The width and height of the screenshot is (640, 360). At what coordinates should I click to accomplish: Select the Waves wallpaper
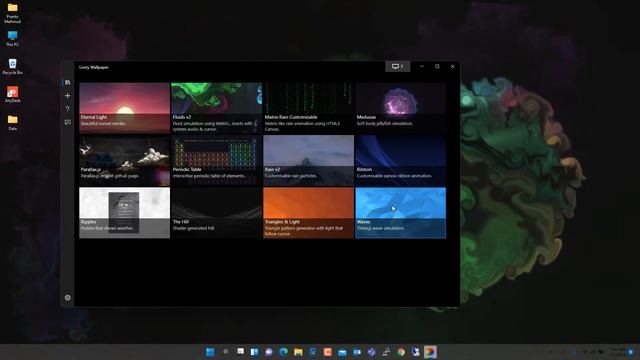point(400,213)
